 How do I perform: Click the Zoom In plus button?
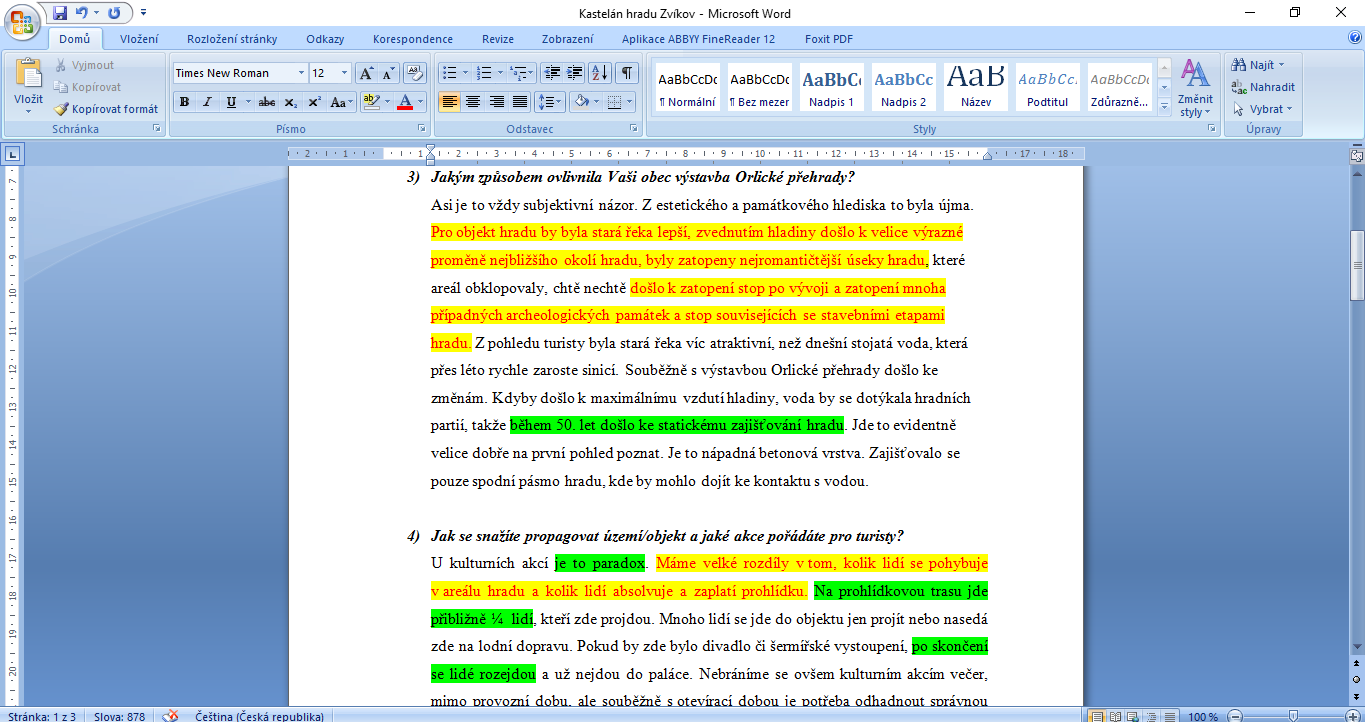(1352, 716)
